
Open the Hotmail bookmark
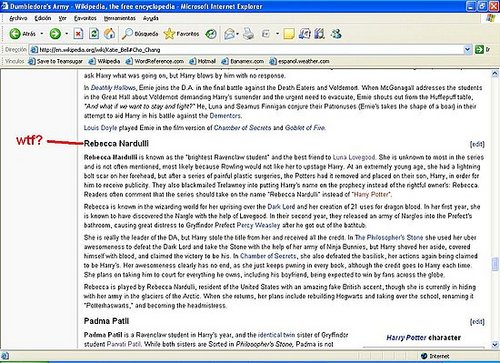tap(202, 61)
